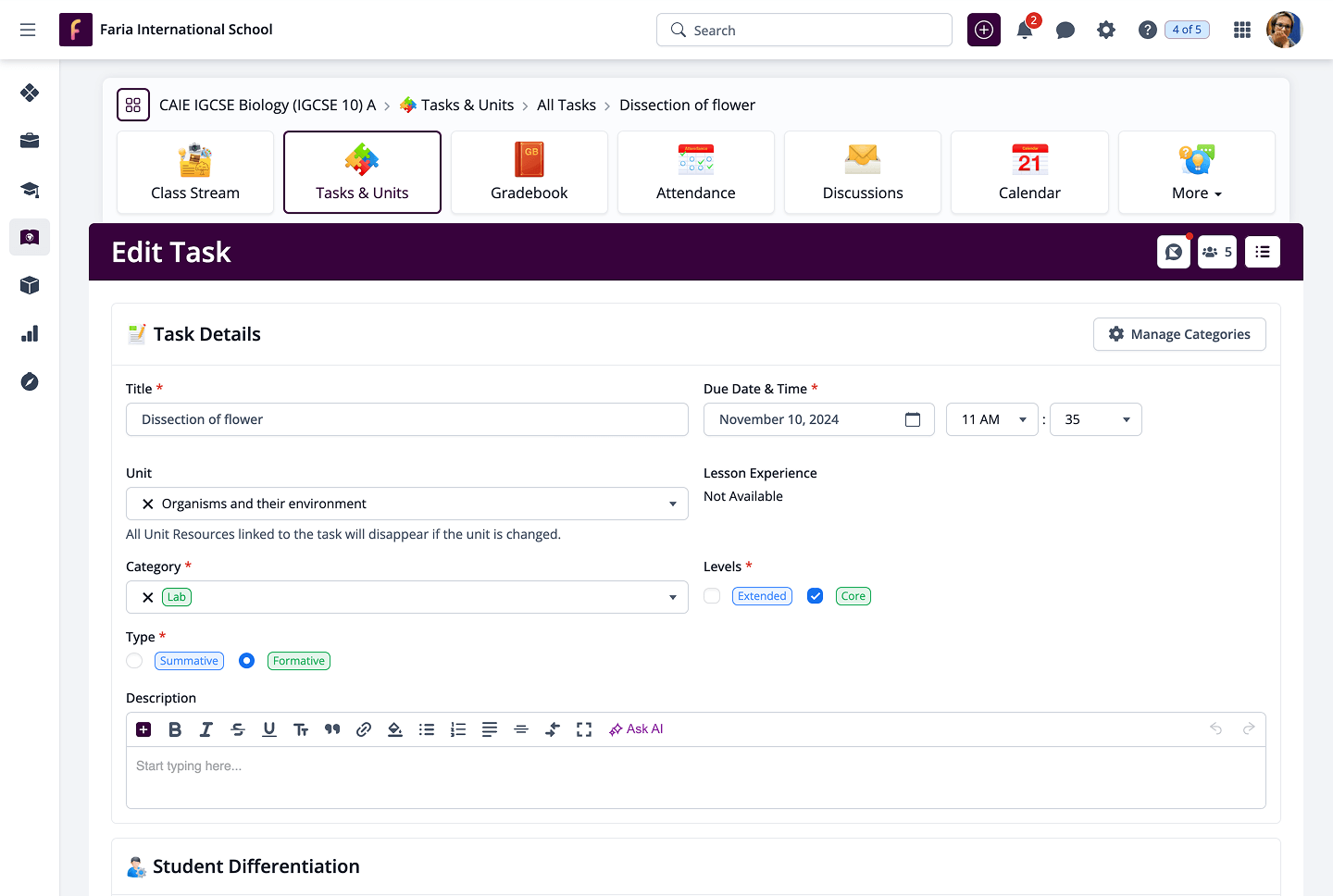Open the notifications bell
This screenshot has width=1333, height=896.
click(1025, 31)
